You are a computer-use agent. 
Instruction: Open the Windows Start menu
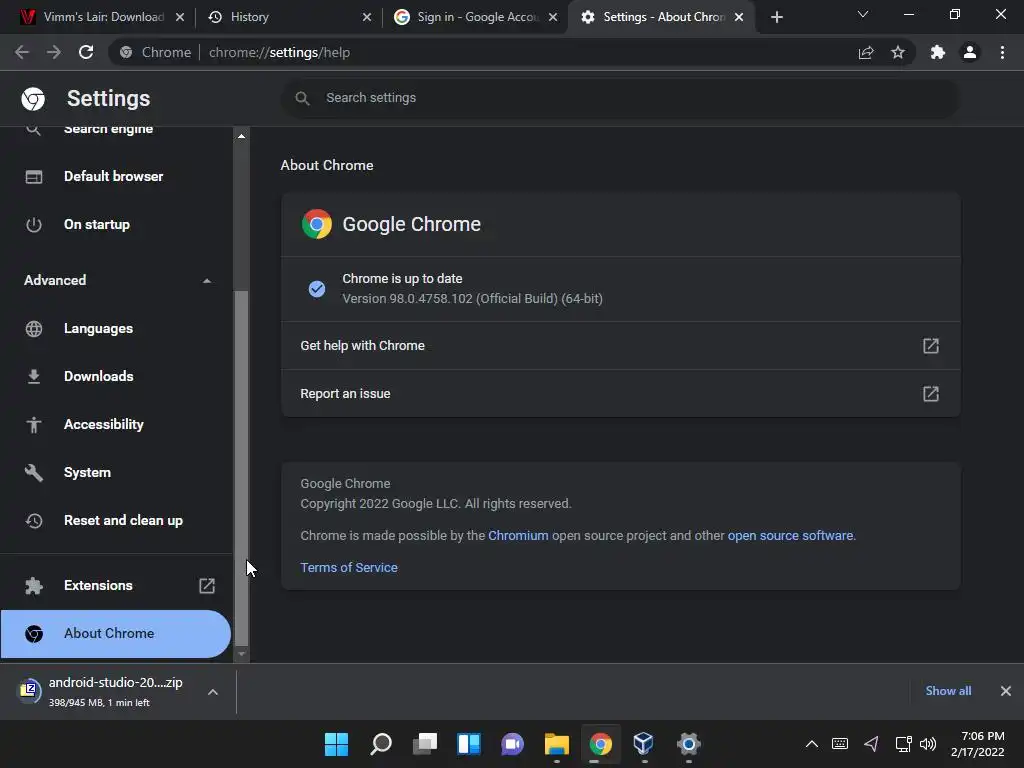coord(336,744)
